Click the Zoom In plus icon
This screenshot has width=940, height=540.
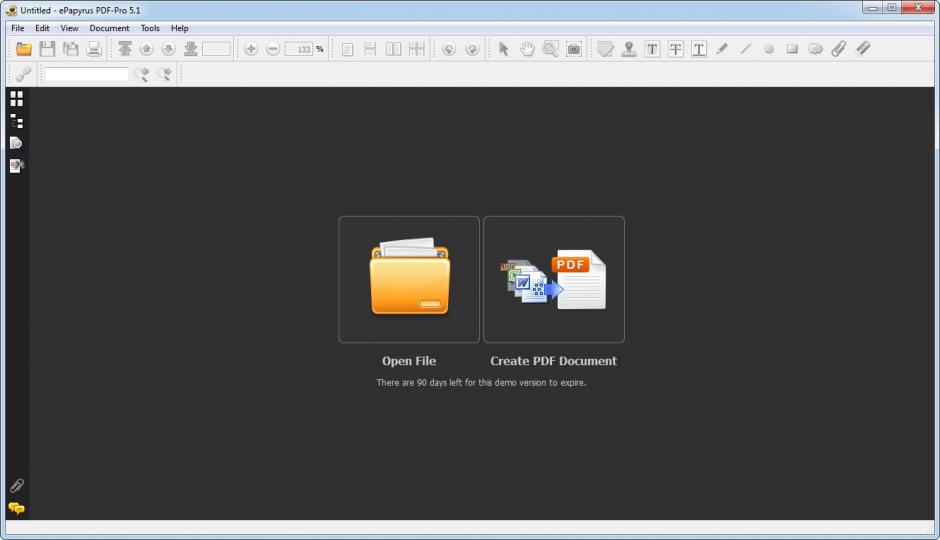click(251, 49)
